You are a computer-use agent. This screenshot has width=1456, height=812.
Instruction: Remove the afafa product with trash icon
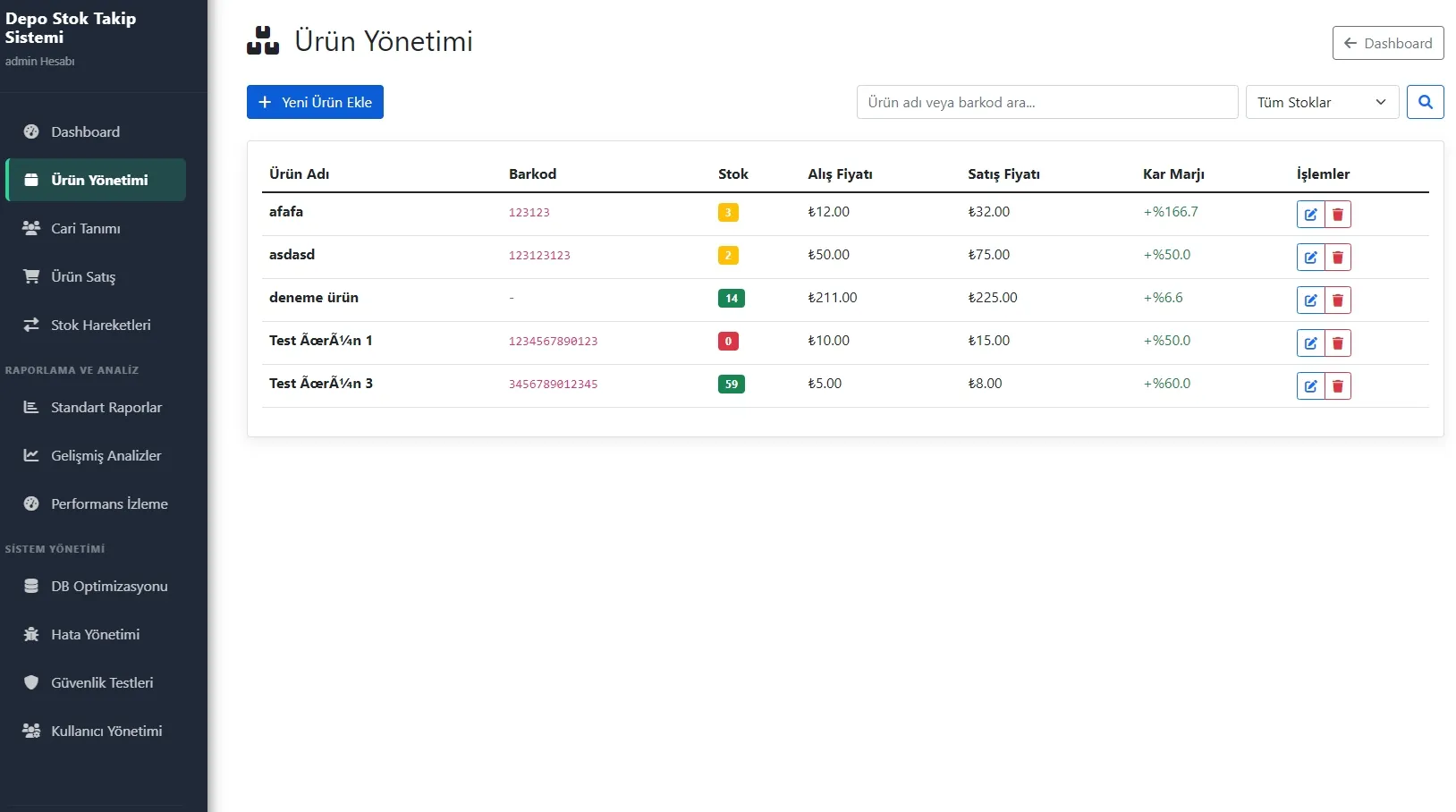coord(1338,215)
